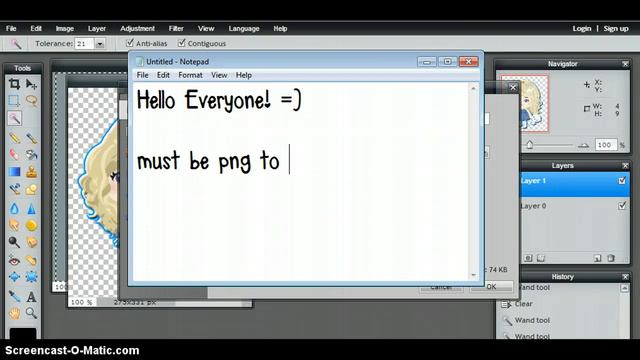This screenshot has width=640, height=360.
Task: Click History panel scroll up arrow
Action: click(624, 288)
